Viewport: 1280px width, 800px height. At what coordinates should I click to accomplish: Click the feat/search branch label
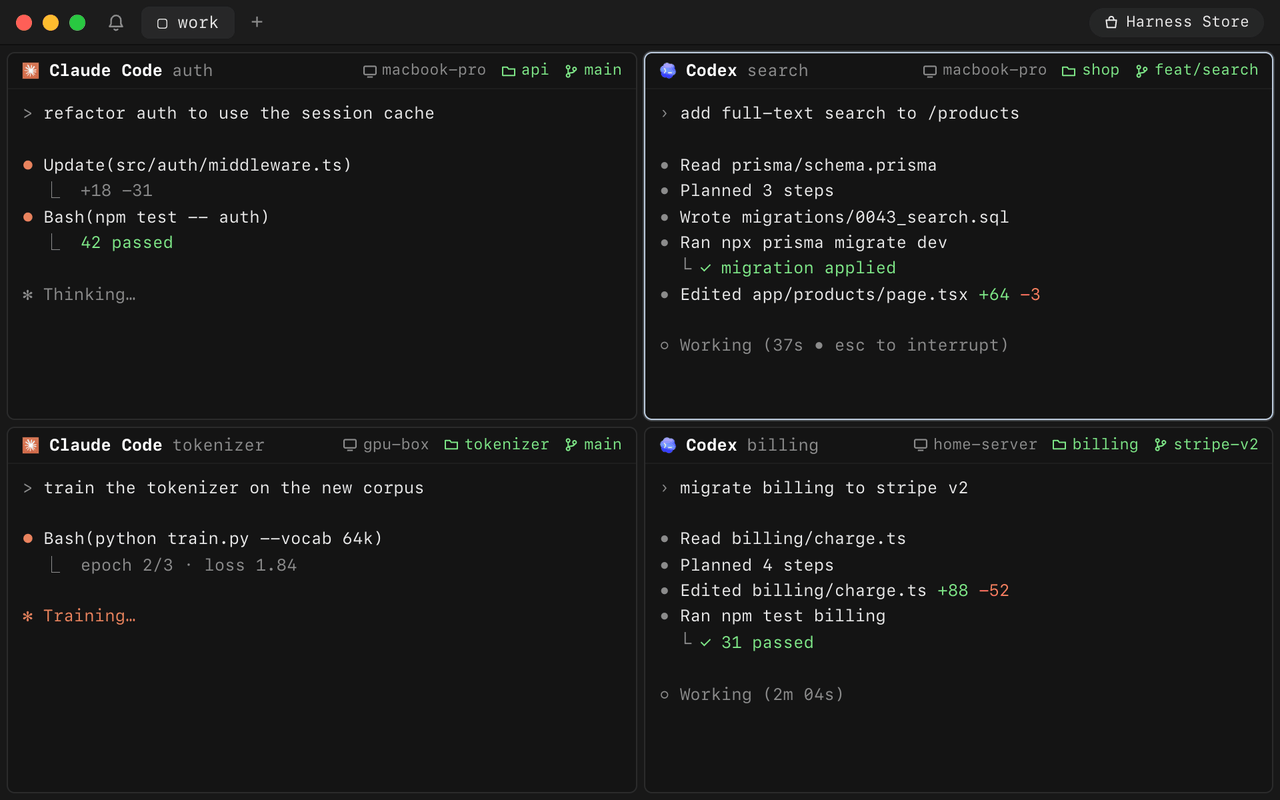click(x=1197, y=70)
